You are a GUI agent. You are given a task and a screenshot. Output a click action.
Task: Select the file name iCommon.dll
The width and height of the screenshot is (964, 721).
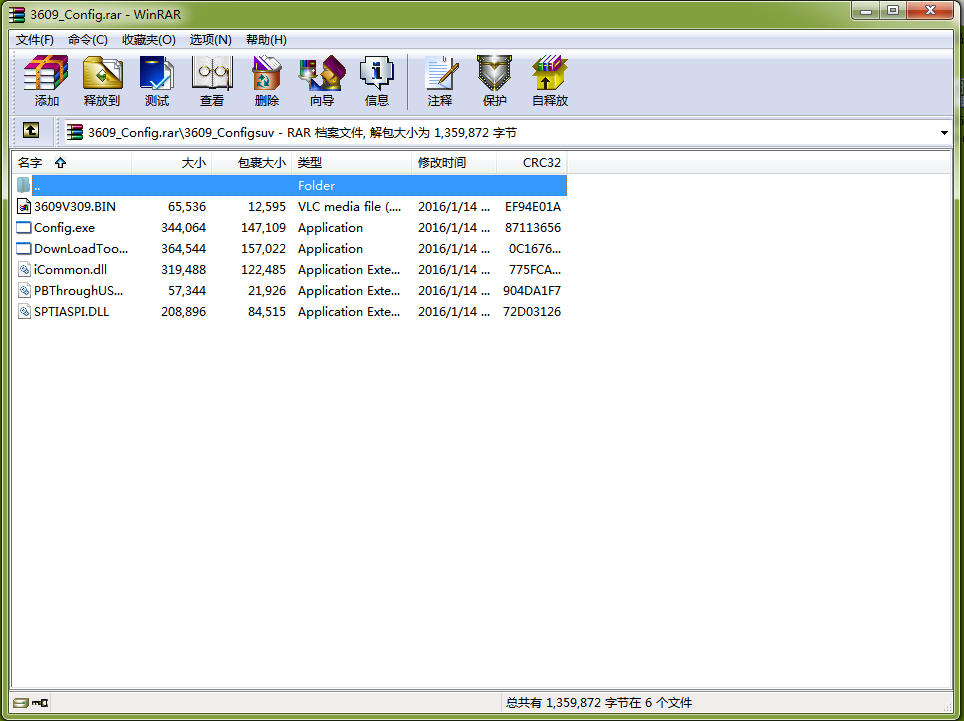71,270
